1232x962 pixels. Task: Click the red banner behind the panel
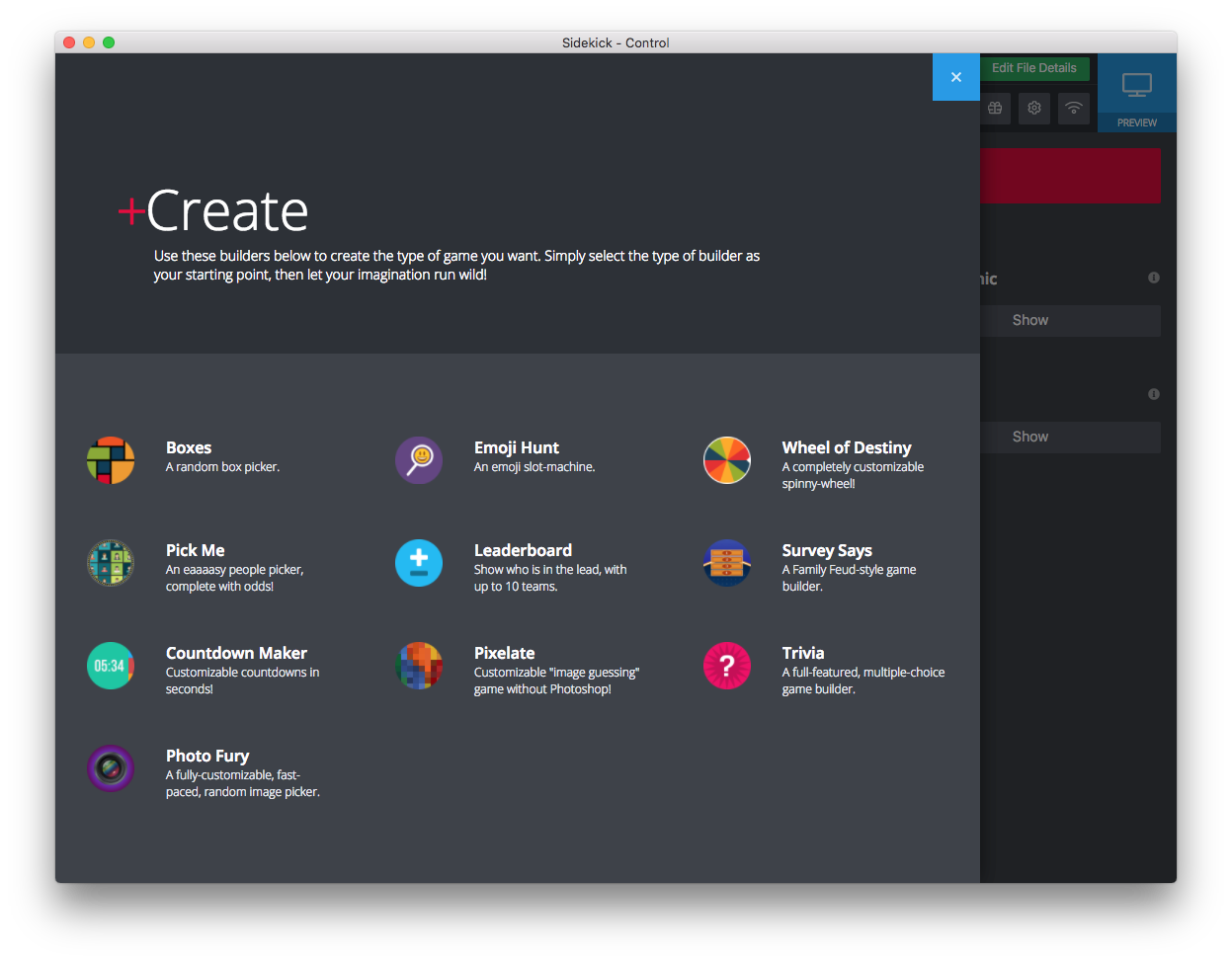click(1070, 176)
